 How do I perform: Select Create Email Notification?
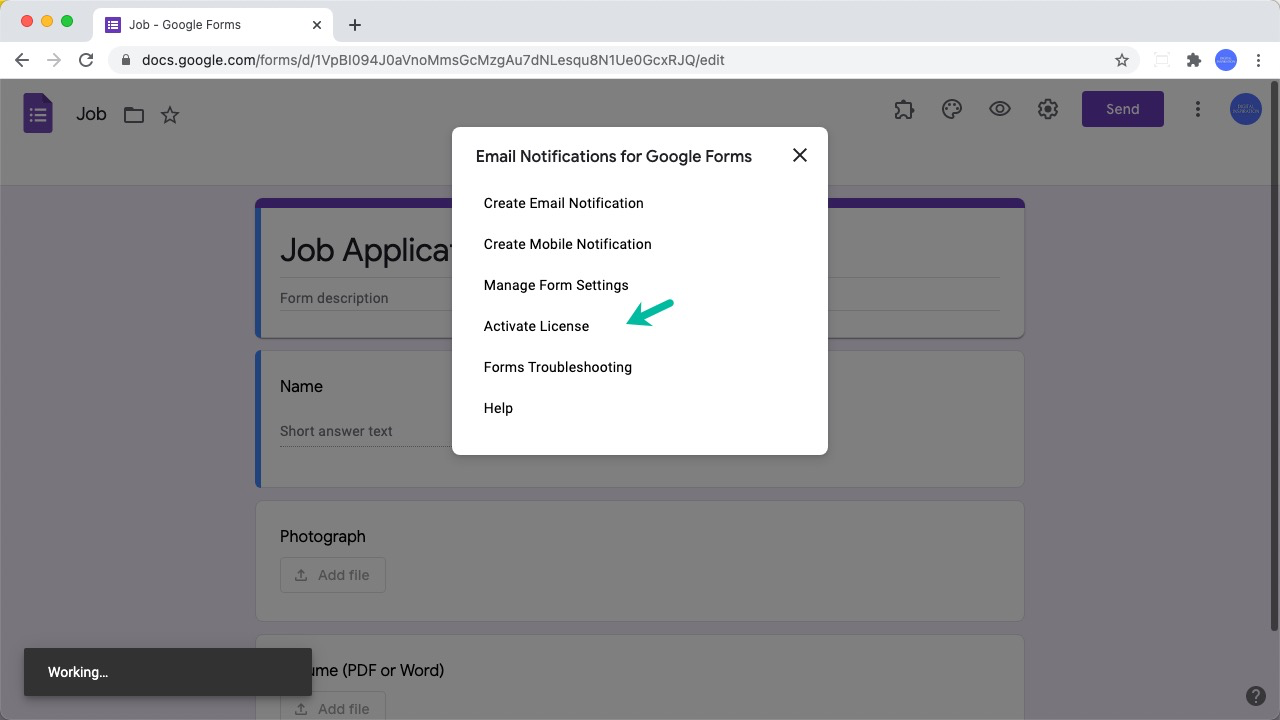point(564,203)
